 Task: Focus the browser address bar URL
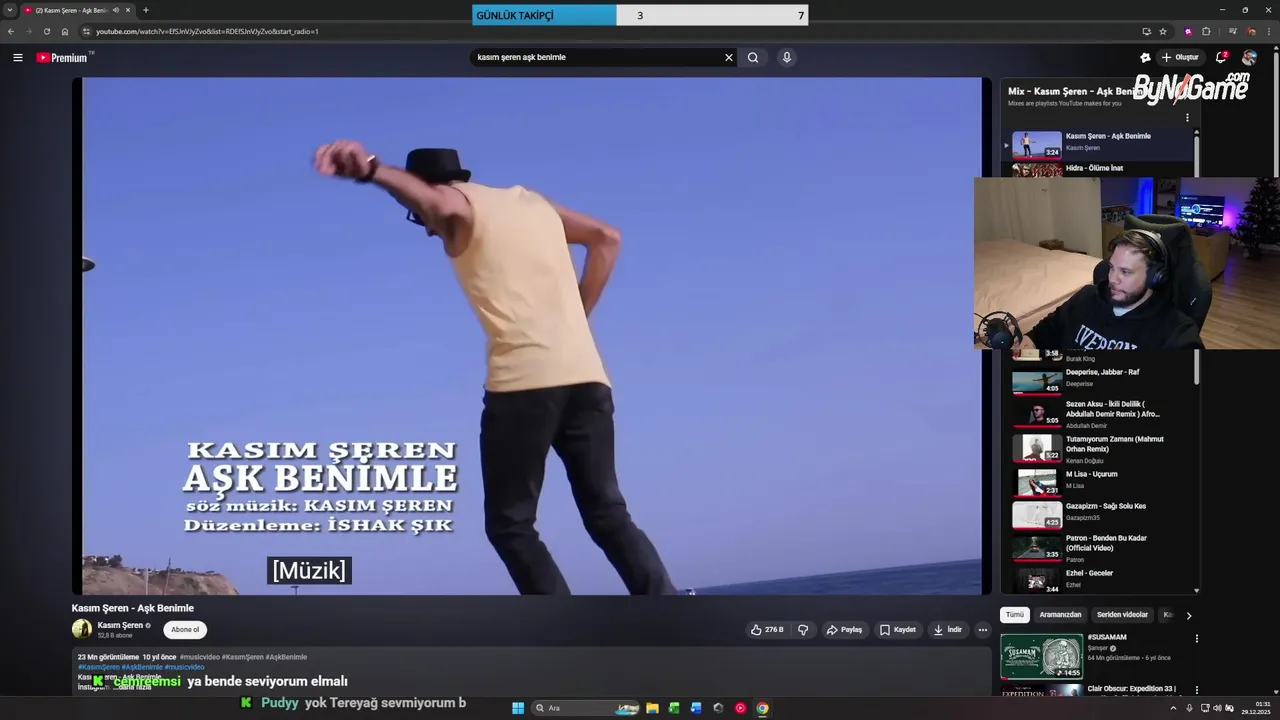point(207,31)
